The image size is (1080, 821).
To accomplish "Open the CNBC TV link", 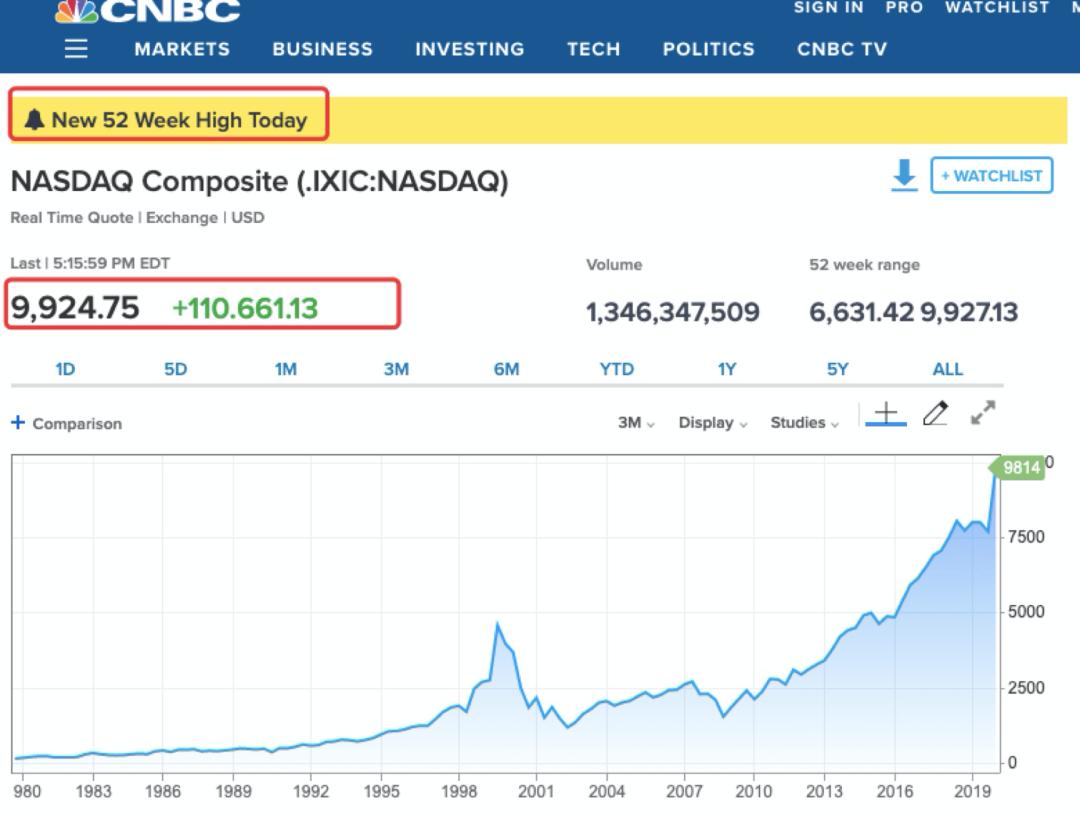I will click(841, 49).
